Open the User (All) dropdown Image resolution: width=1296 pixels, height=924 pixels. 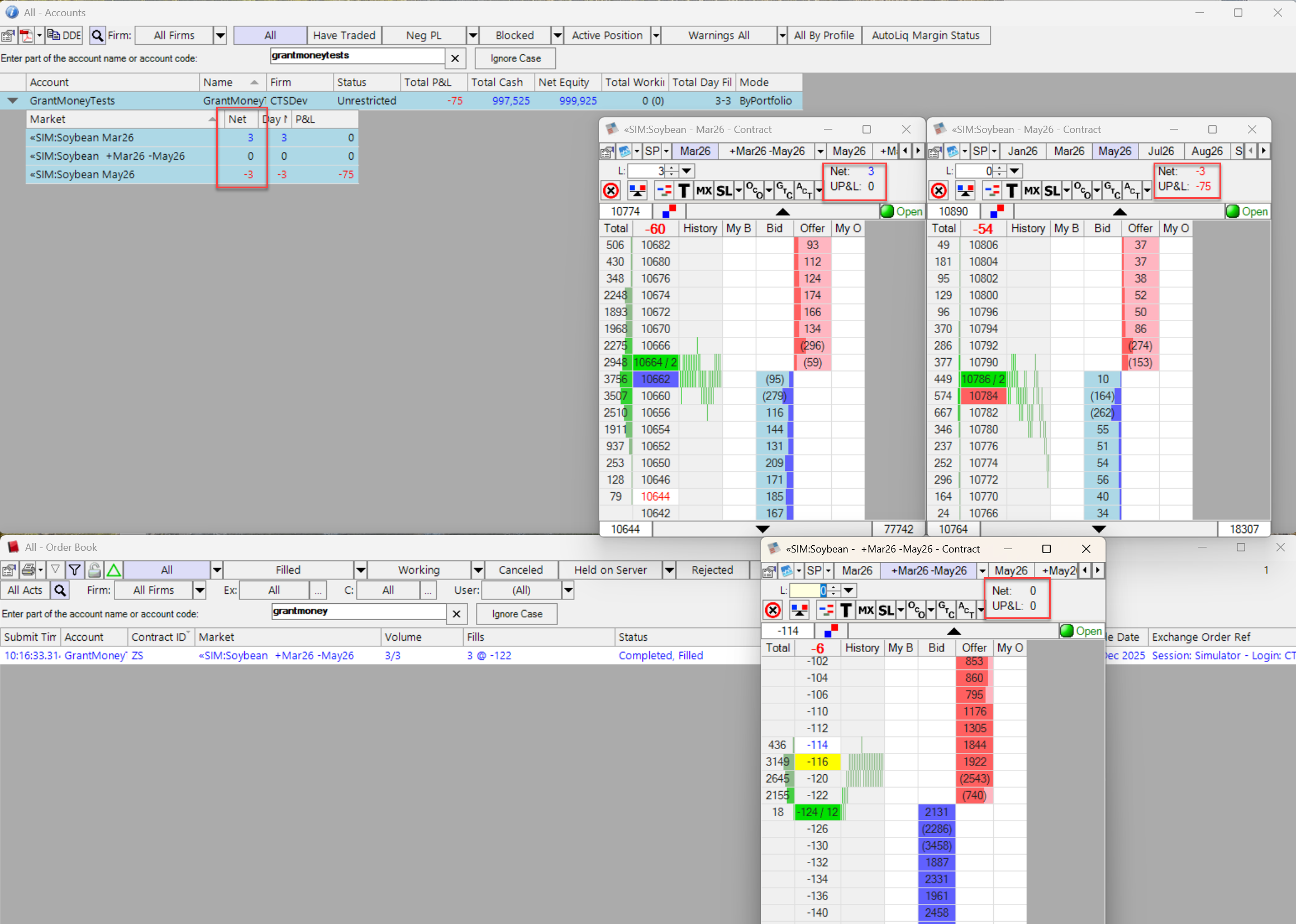pyautogui.click(x=568, y=590)
